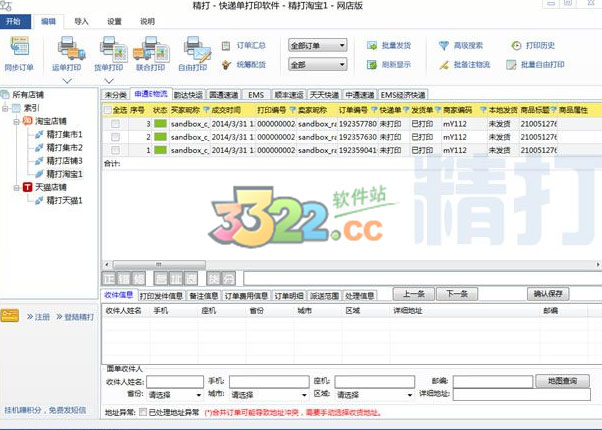
Task: Open shop 精打集市1
Action: coord(59,134)
